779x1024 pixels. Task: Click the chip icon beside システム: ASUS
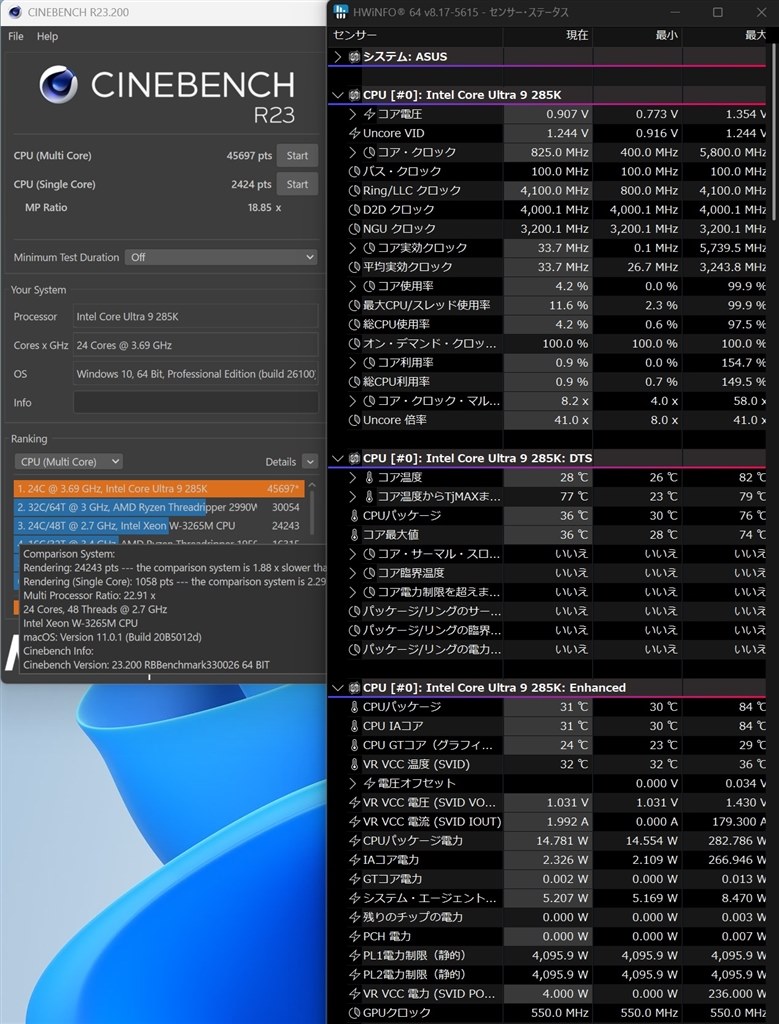[355, 57]
